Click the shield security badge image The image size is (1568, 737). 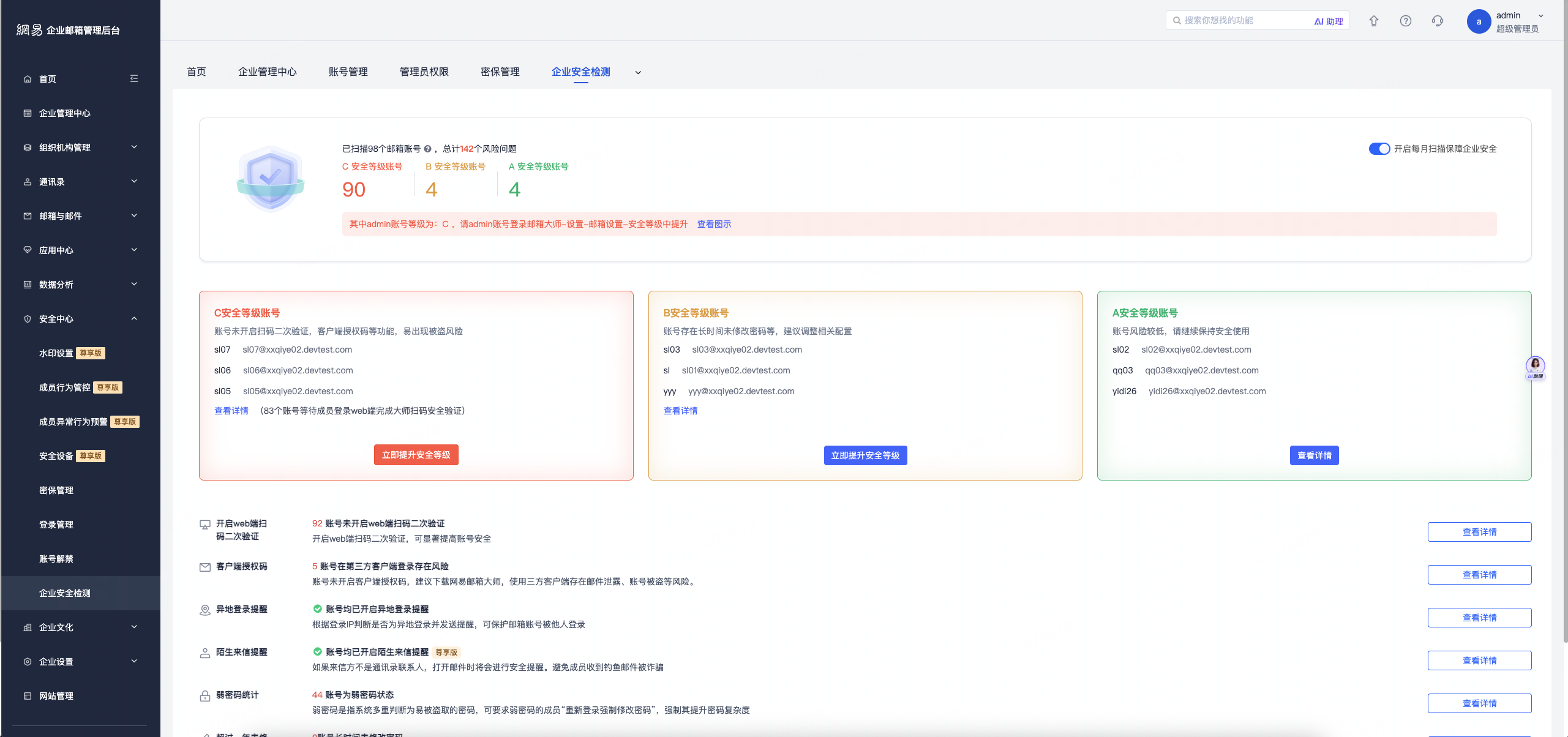pyautogui.click(x=270, y=178)
